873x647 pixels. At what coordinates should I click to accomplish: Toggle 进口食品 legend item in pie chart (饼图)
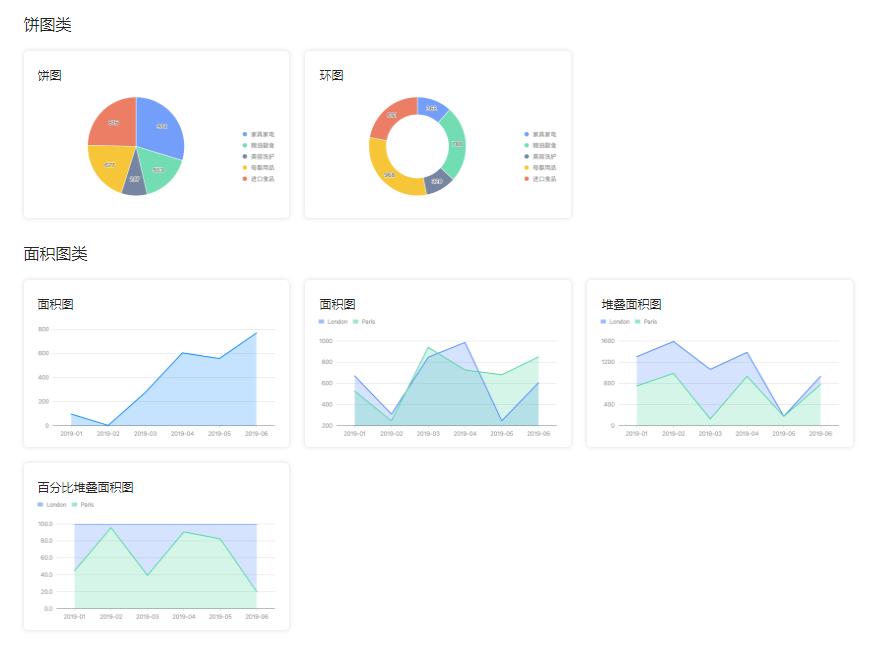tap(258, 179)
